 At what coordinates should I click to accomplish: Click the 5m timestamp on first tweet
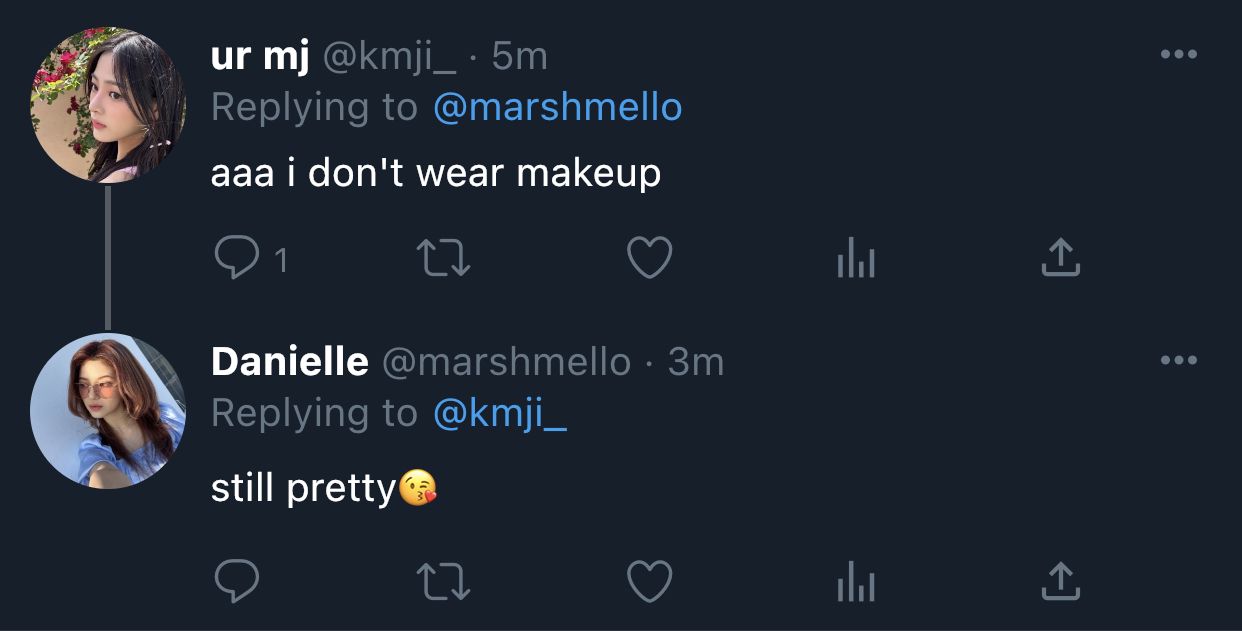[520, 56]
